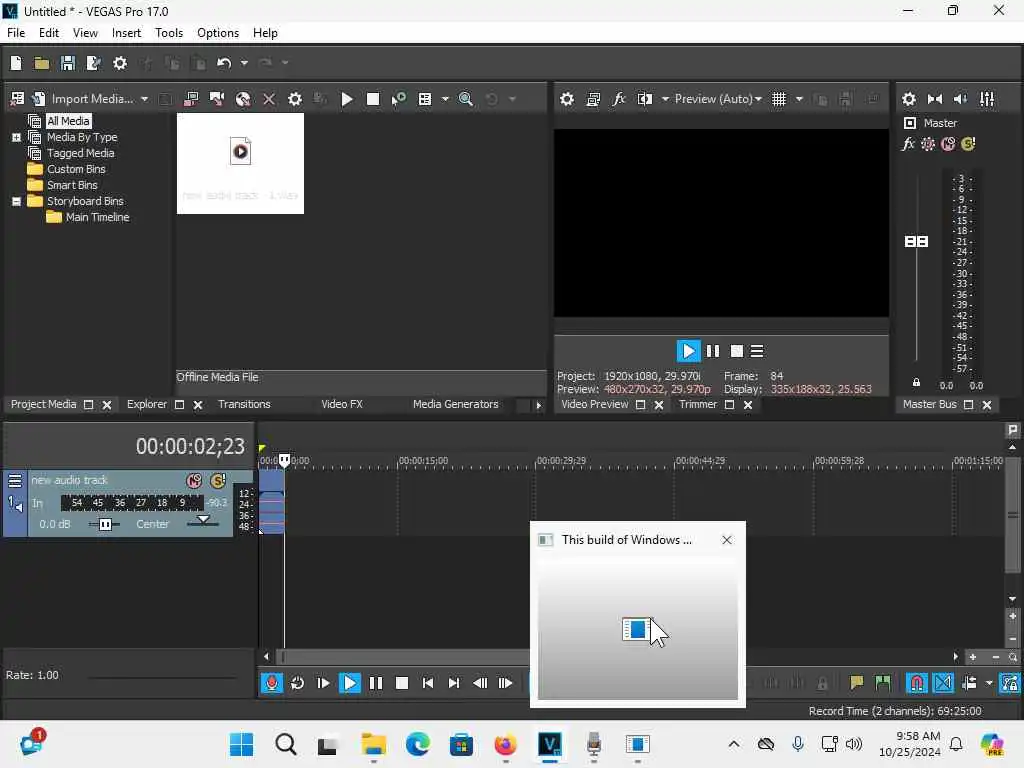Play in the Video Preview window
Image resolution: width=1024 pixels, height=768 pixels.
688,351
